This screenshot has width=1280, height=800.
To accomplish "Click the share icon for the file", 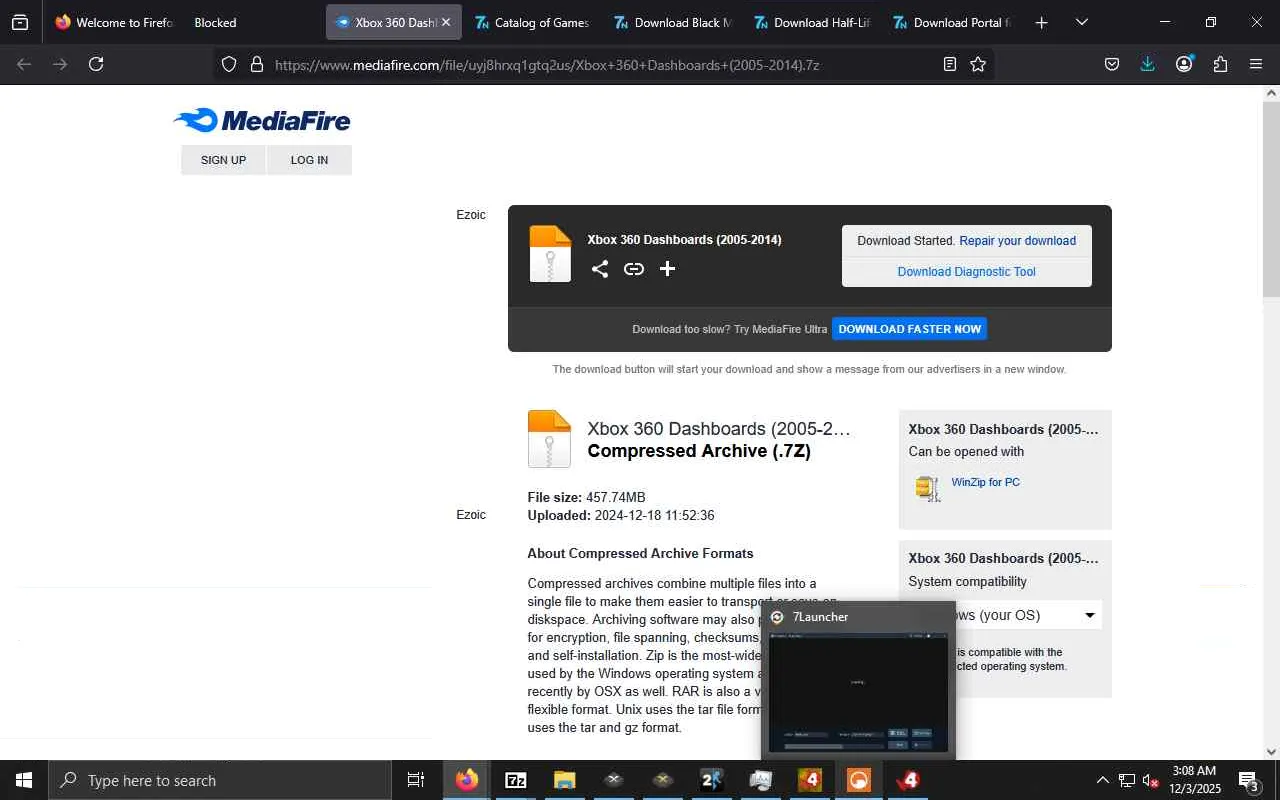I will pos(600,268).
